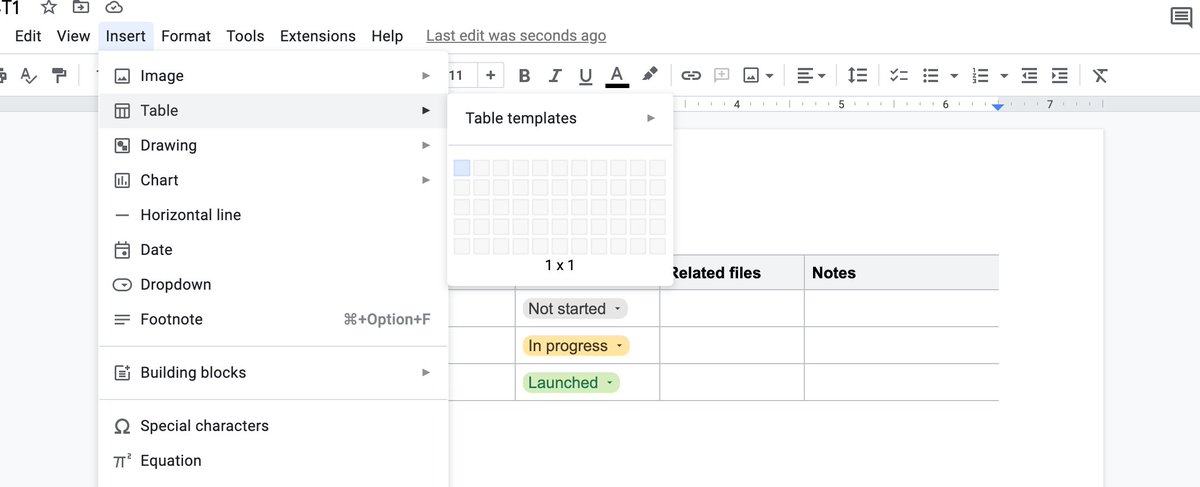Toggle italic formatting

click(555, 75)
